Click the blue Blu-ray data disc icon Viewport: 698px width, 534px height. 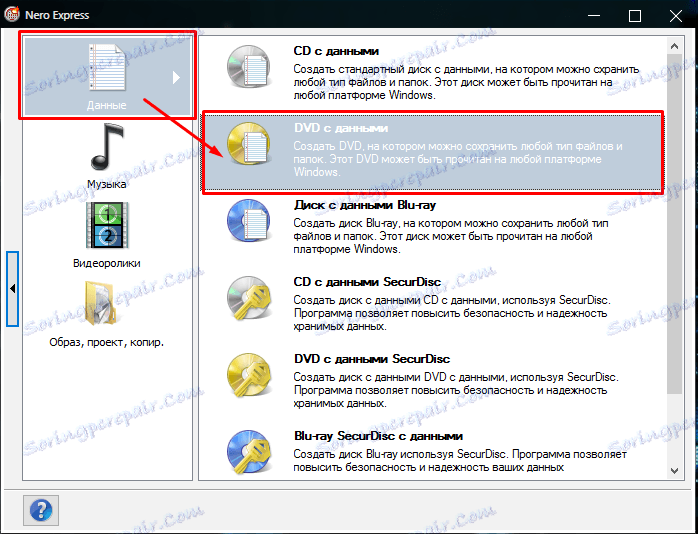coord(248,221)
